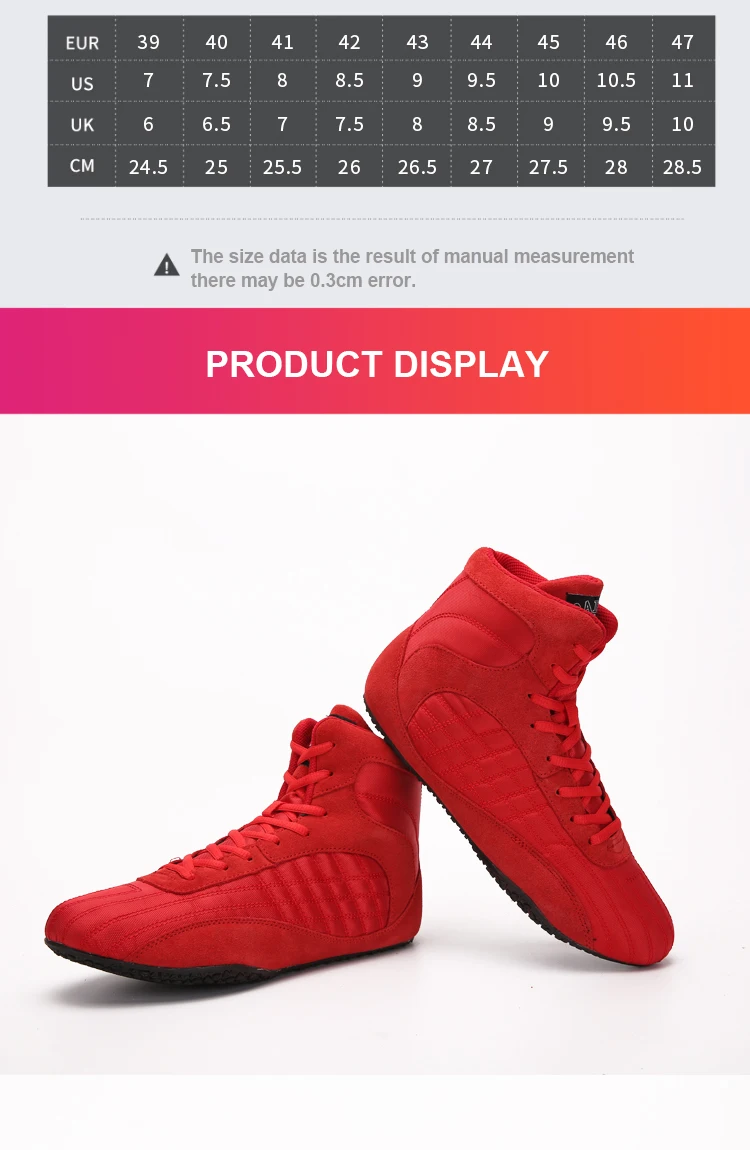This screenshot has height=1150, width=750.
Task: Click the UK 6.5 size cell
Action: (x=216, y=124)
